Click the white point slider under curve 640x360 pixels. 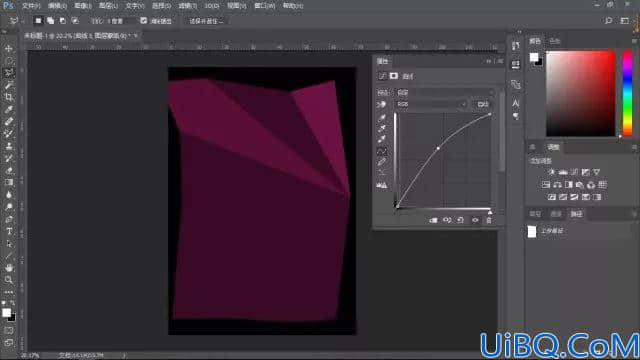pos(490,212)
